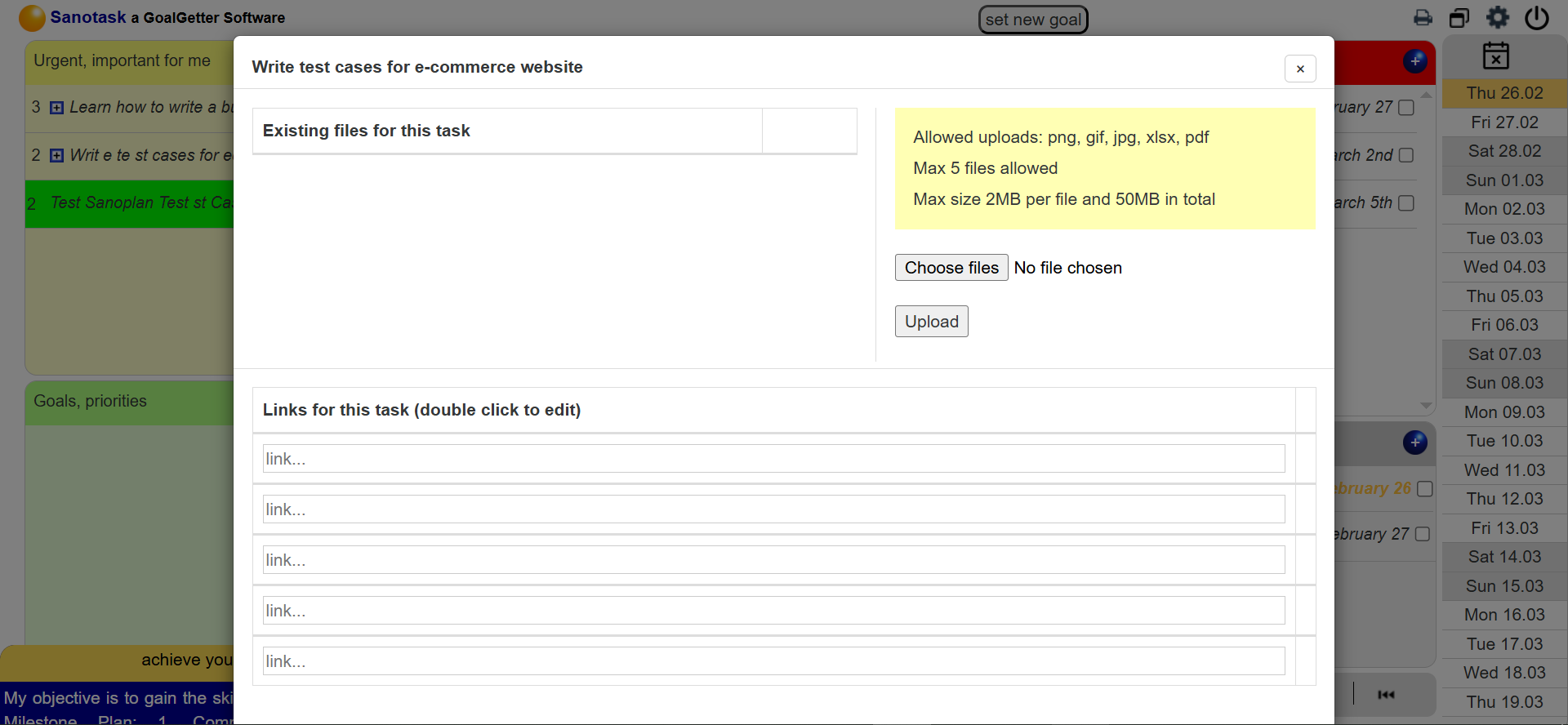Select the date Fri 06.03
1568x725 pixels.
[1504, 325]
